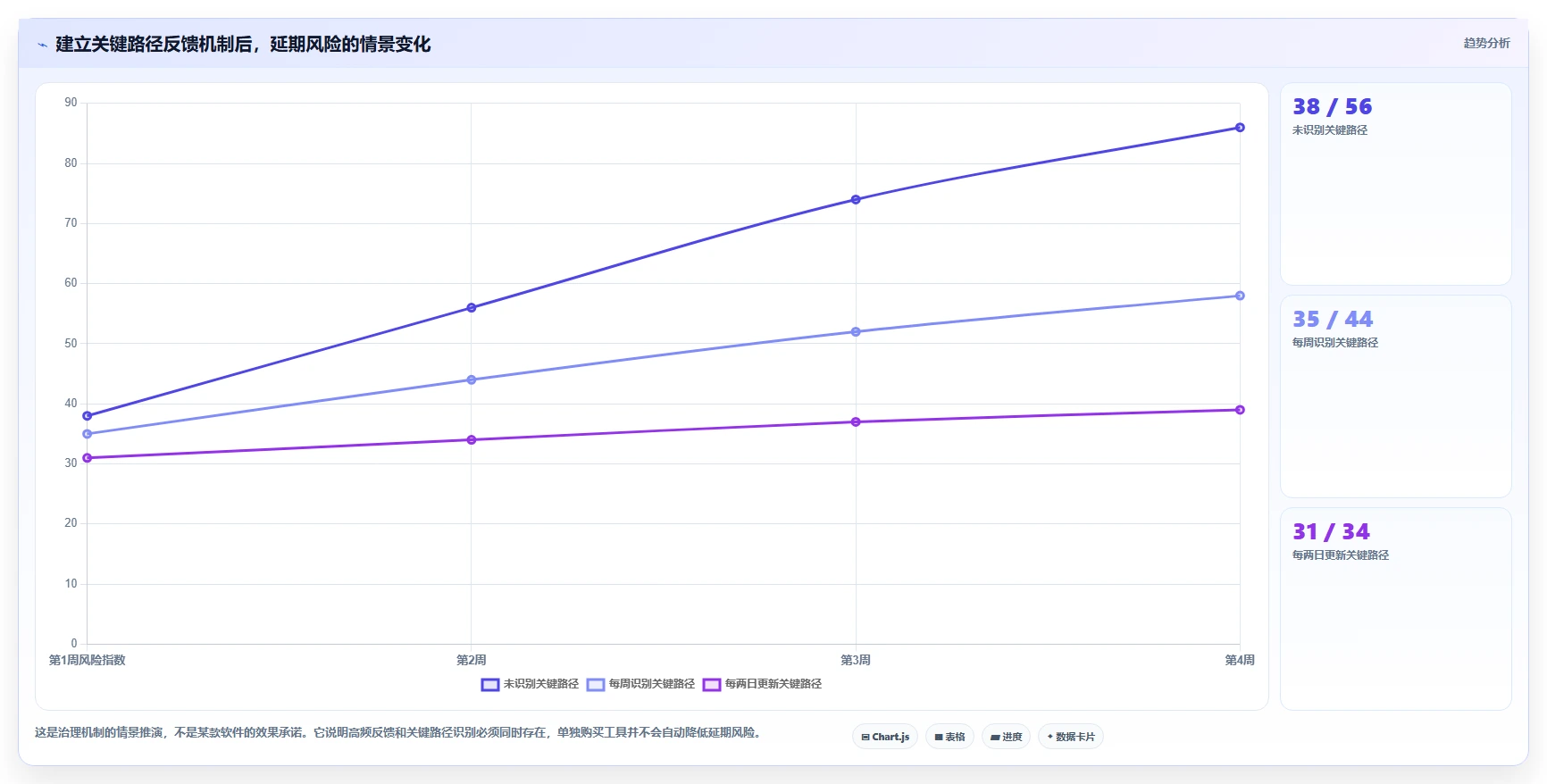The image size is (1547, 784).
Task: Click the 每周识别关键路径 data point at 第2周
Action: tap(472, 380)
